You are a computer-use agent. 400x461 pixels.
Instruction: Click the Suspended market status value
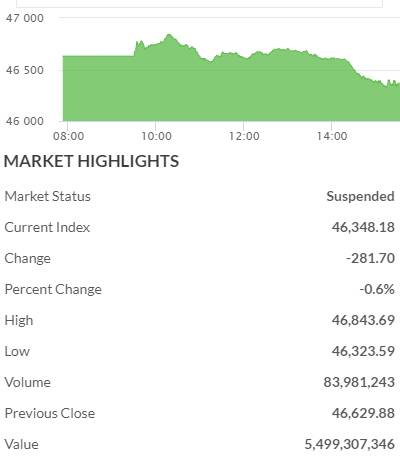click(x=360, y=196)
